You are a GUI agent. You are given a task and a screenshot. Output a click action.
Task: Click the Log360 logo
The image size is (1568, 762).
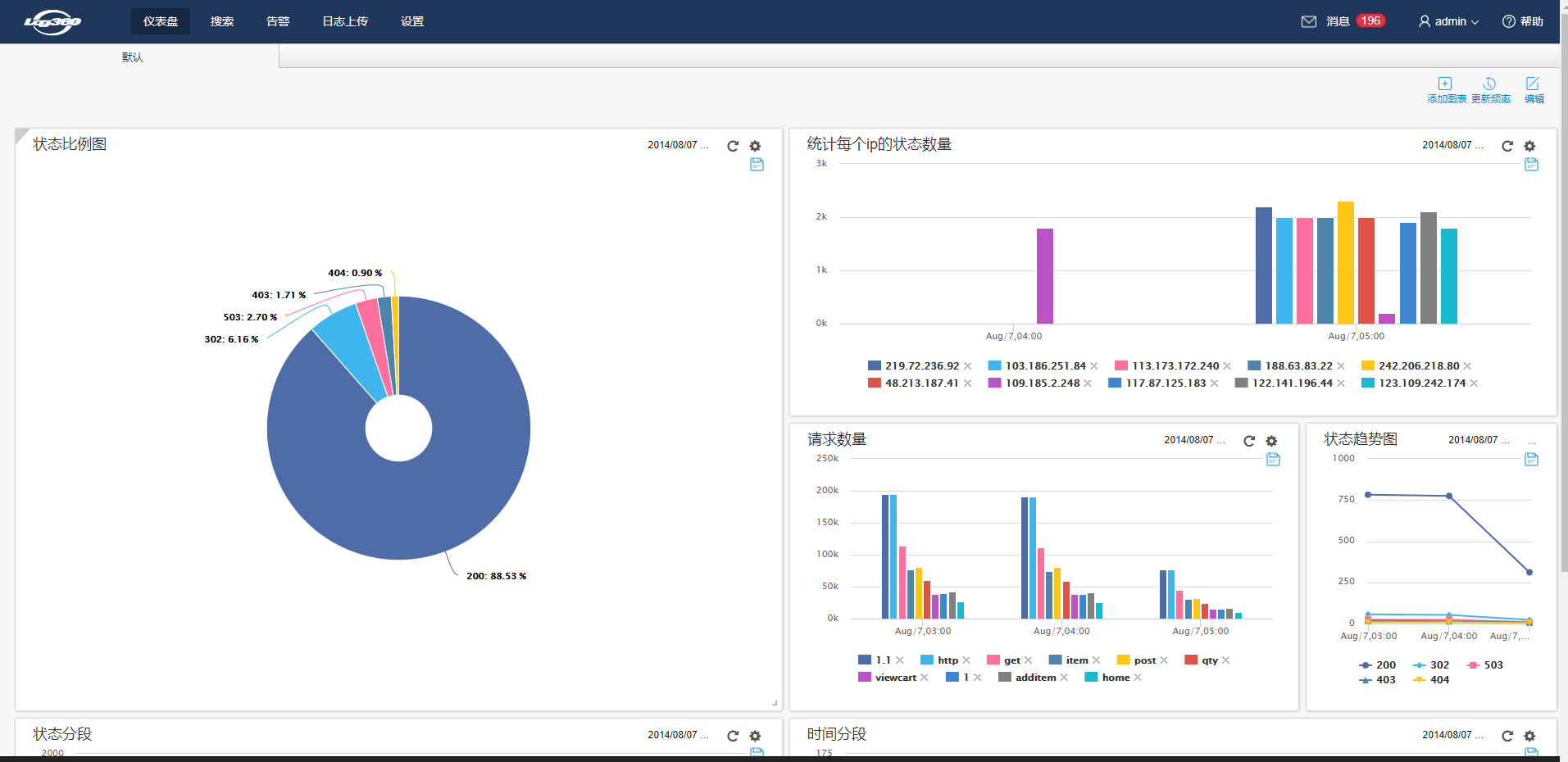tap(52, 22)
